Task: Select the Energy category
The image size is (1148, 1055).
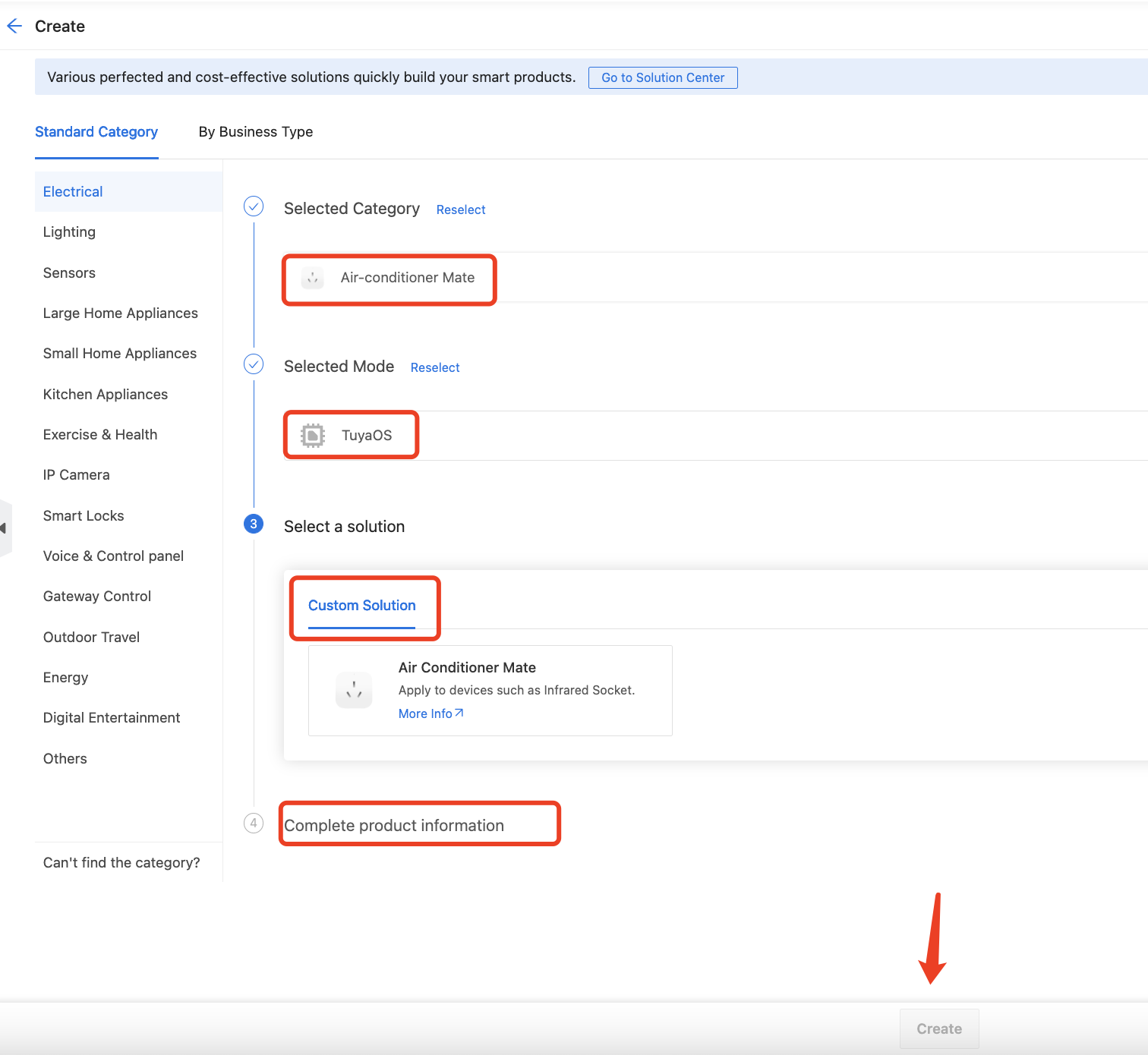Action: pyautogui.click(x=128, y=678)
